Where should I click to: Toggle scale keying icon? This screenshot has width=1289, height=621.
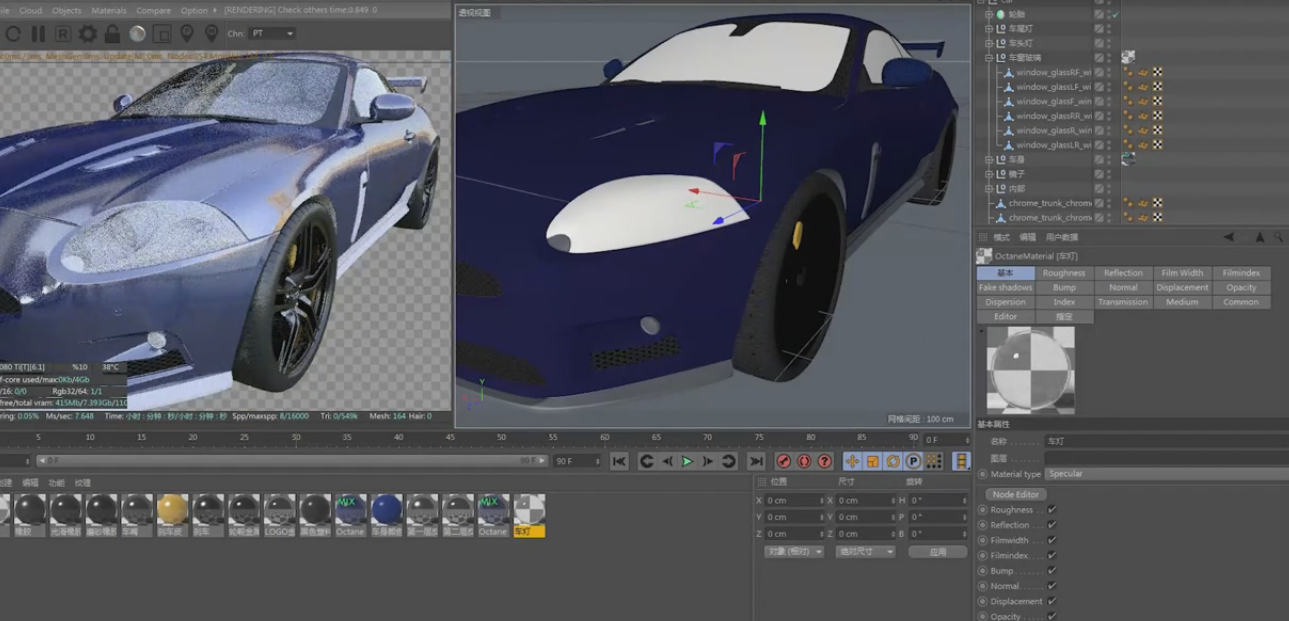pos(872,461)
